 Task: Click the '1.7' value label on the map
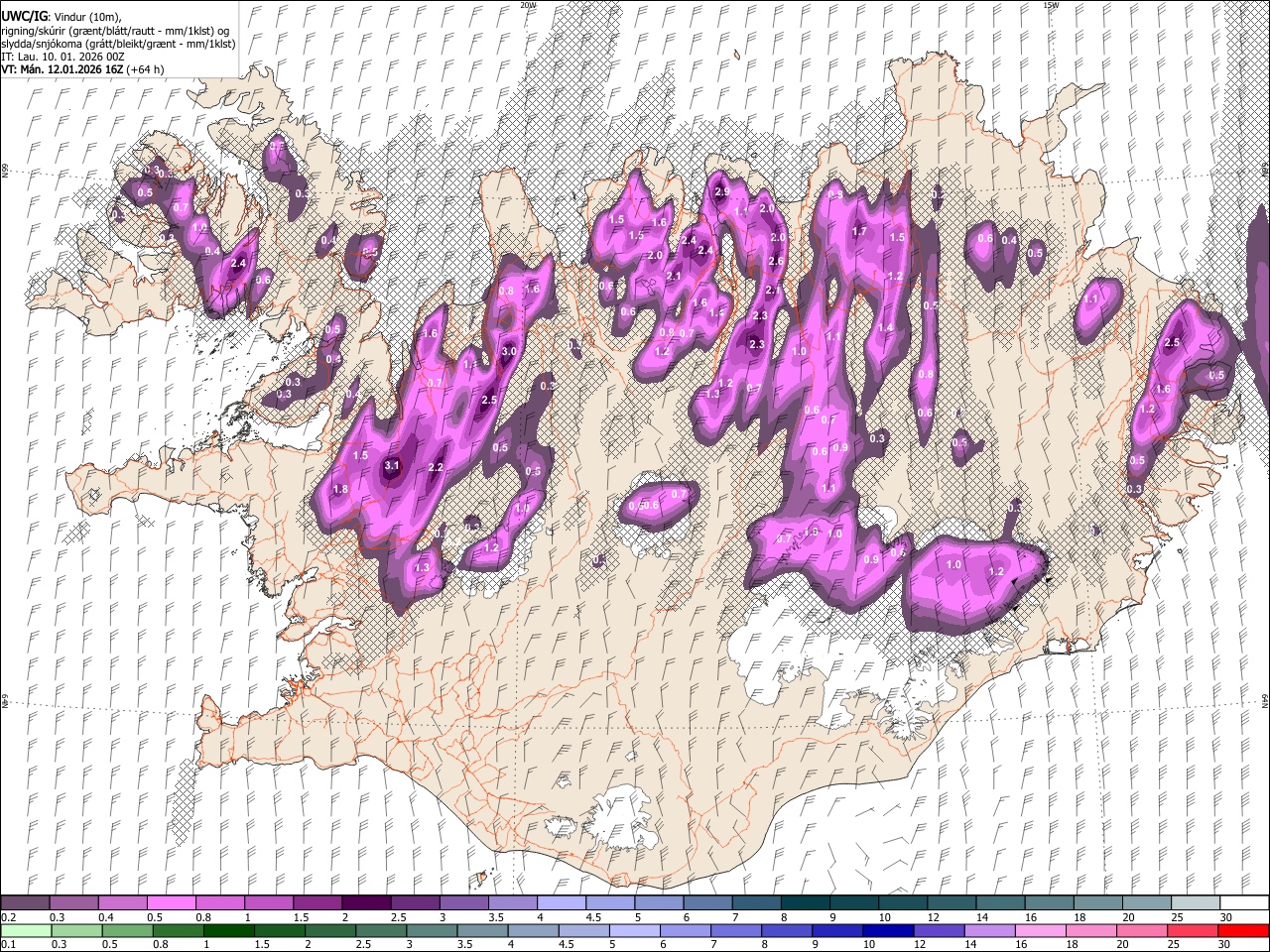(x=859, y=232)
